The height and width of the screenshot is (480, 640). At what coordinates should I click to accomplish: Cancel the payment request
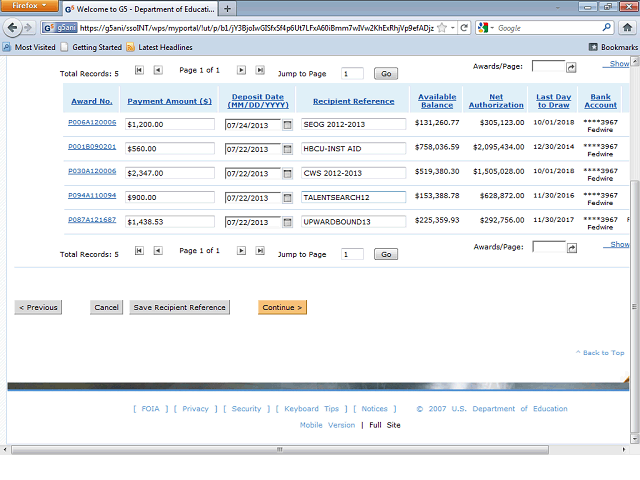[x=106, y=307]
